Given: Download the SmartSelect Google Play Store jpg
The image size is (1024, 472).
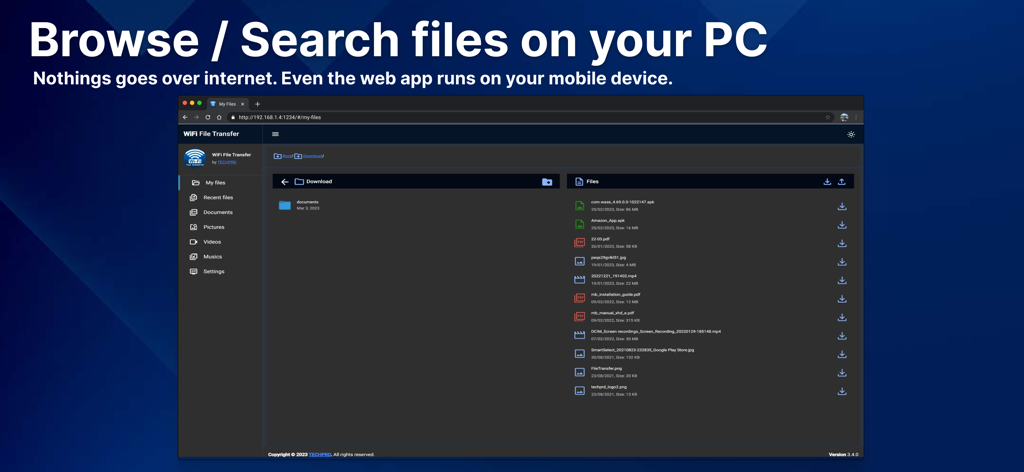Looking at the screenshot, I should [x=842, y=354].
